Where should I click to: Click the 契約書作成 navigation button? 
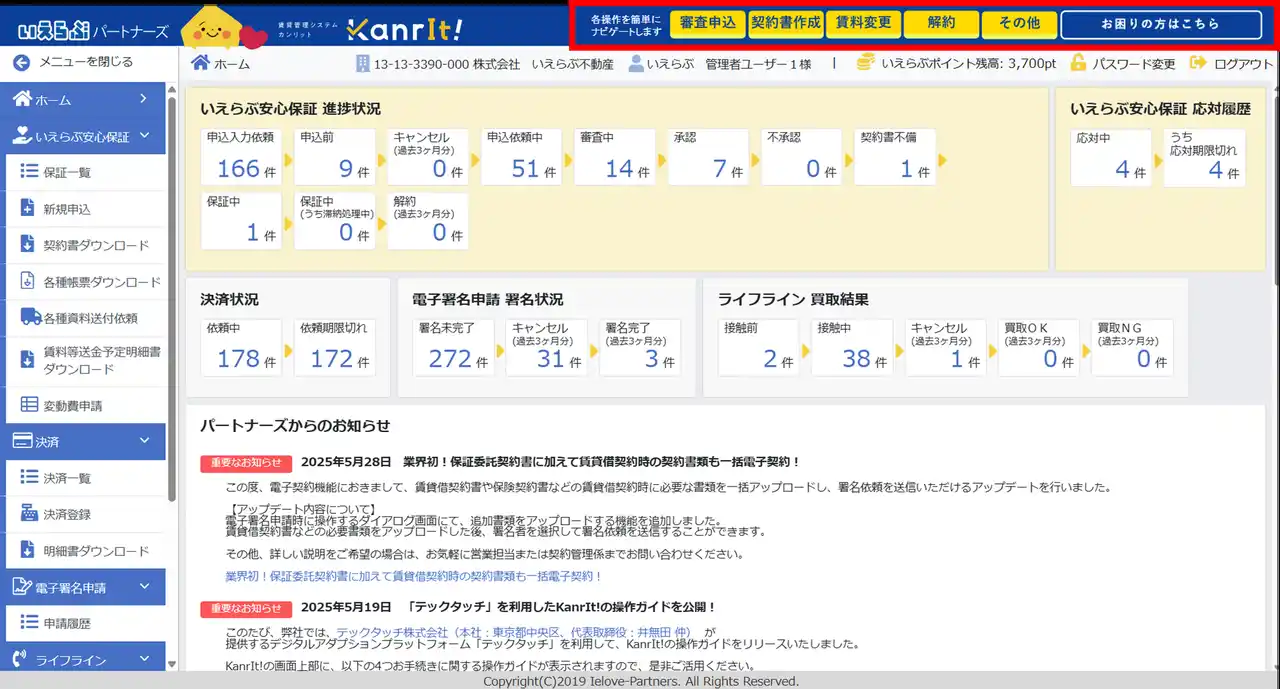pos(785,23)
